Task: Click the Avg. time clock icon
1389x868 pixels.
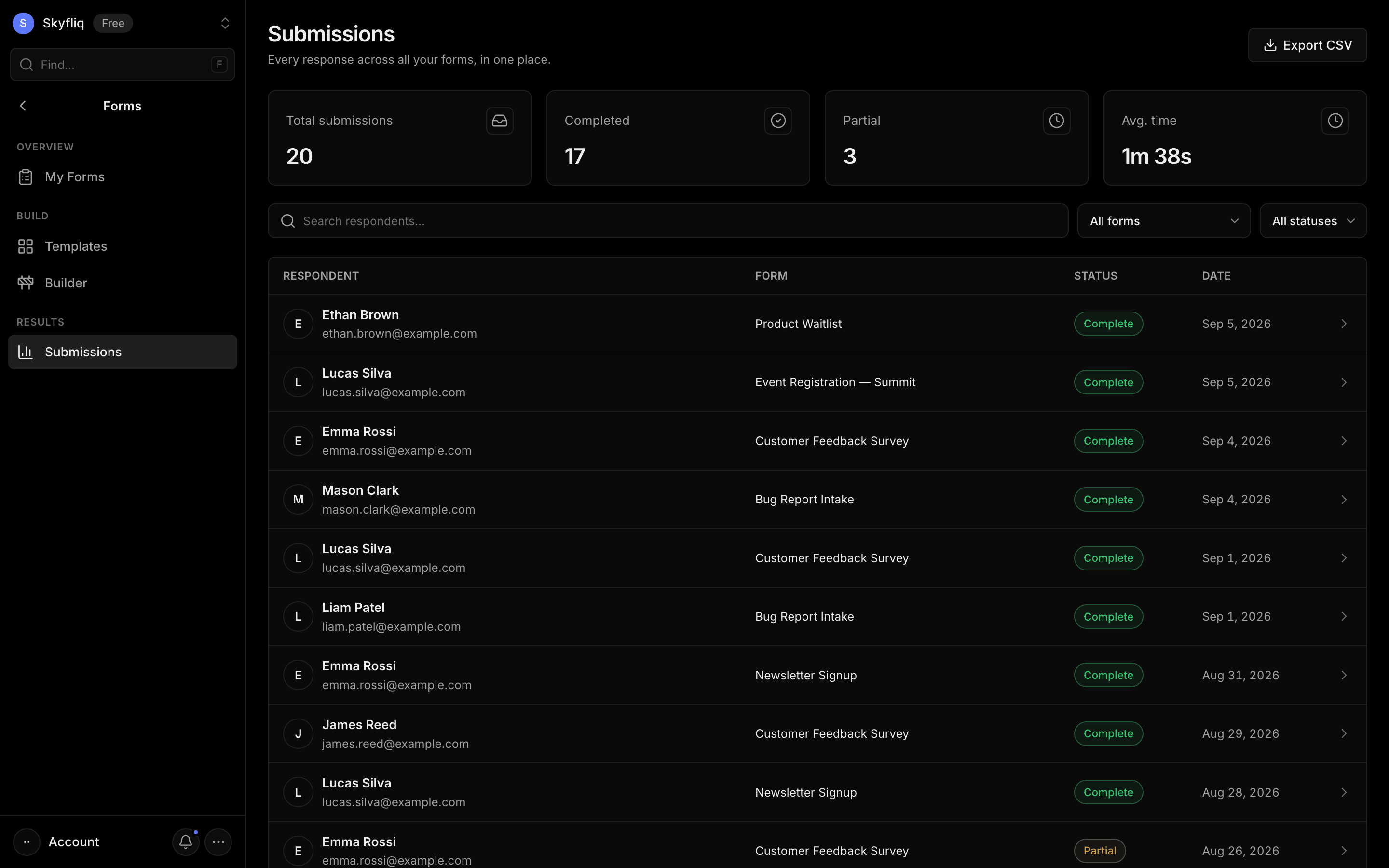Action: tap(1335, 121)
